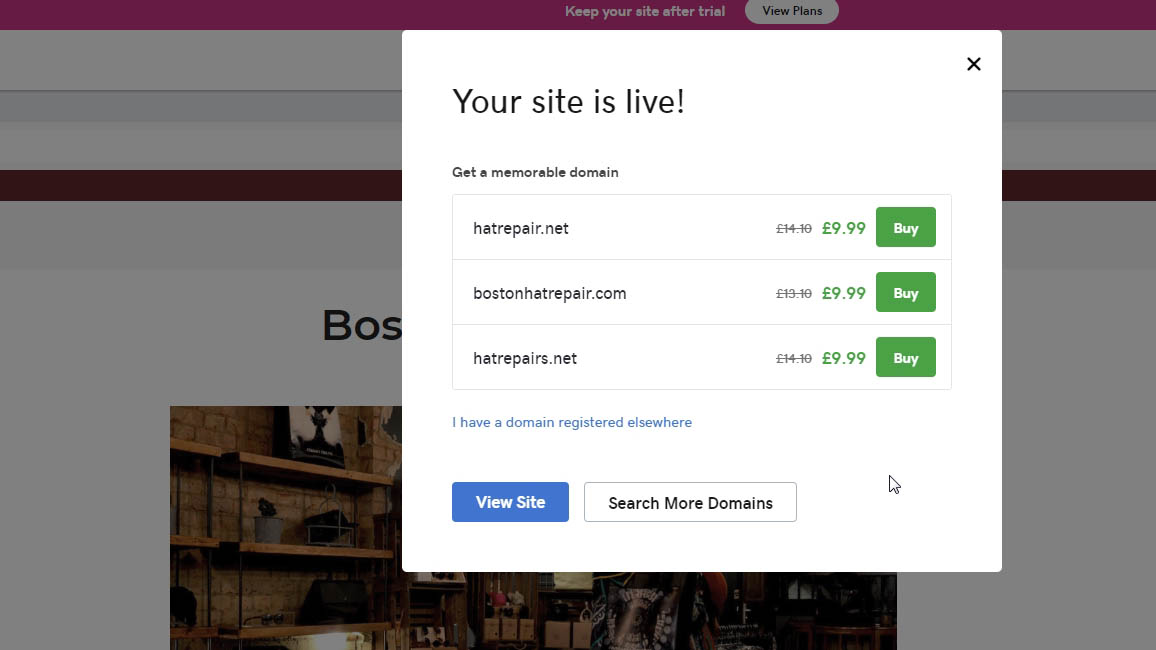Image resolution: width=1156 pixels, height=650 pixels.
Task: Search for more domains
Action: (690, 502)
